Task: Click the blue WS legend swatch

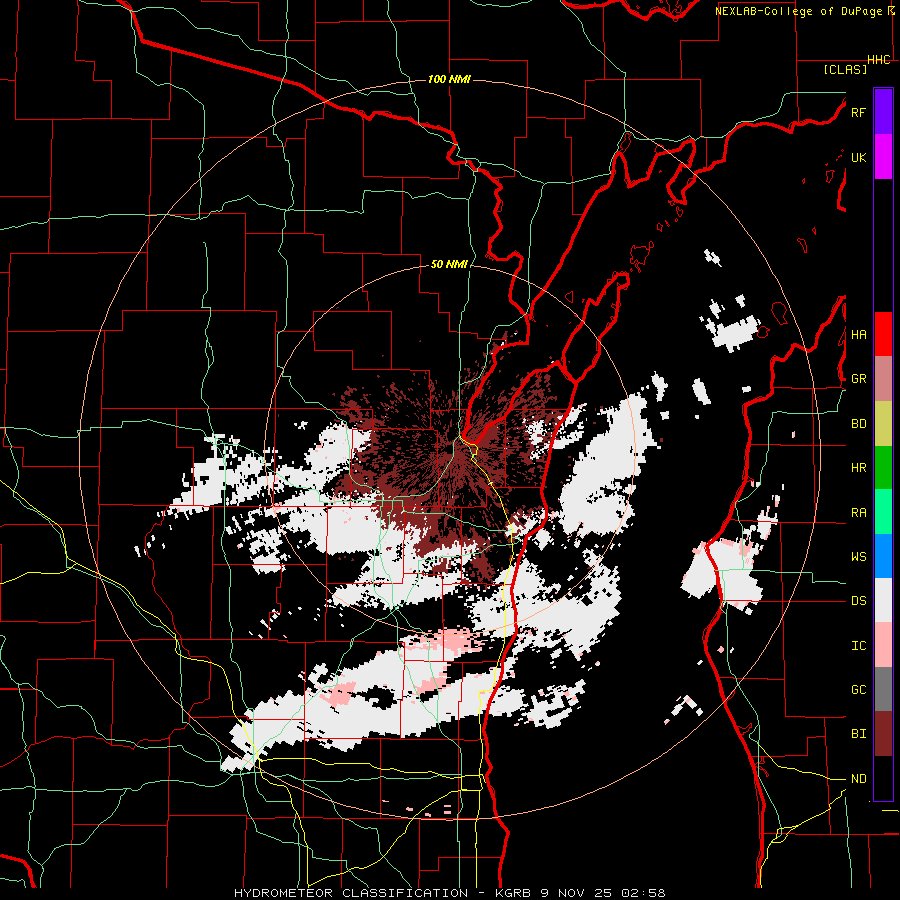Action: 883,556
